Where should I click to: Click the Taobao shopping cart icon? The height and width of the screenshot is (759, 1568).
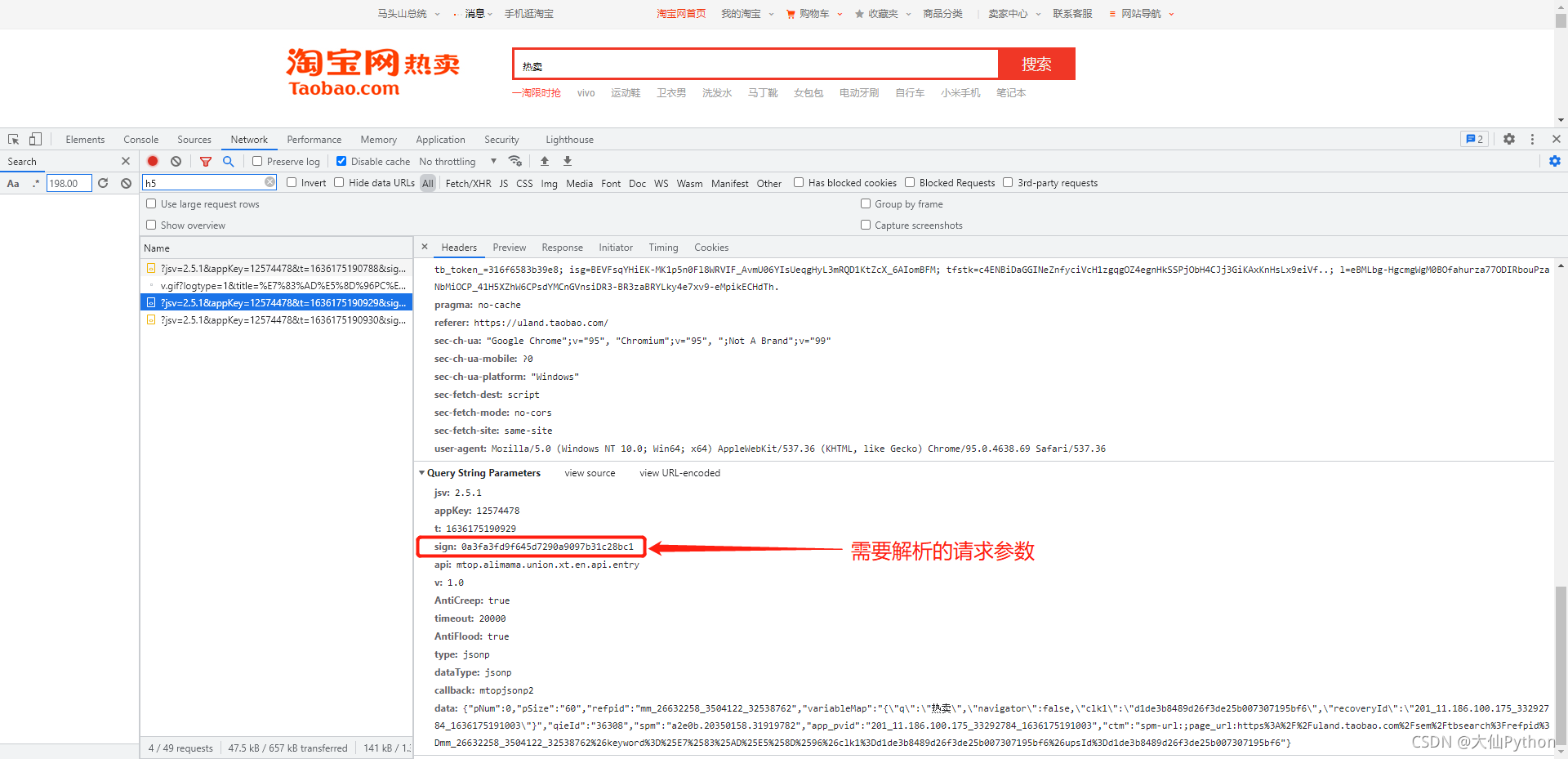[x=791, y=14]
